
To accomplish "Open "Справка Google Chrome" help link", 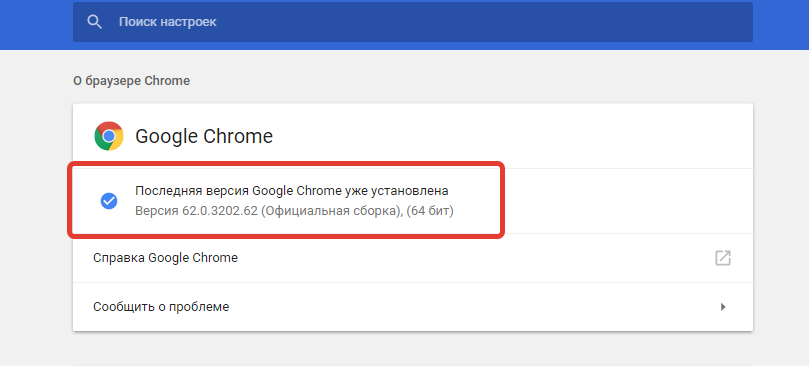I will click(x=412, y=258).
